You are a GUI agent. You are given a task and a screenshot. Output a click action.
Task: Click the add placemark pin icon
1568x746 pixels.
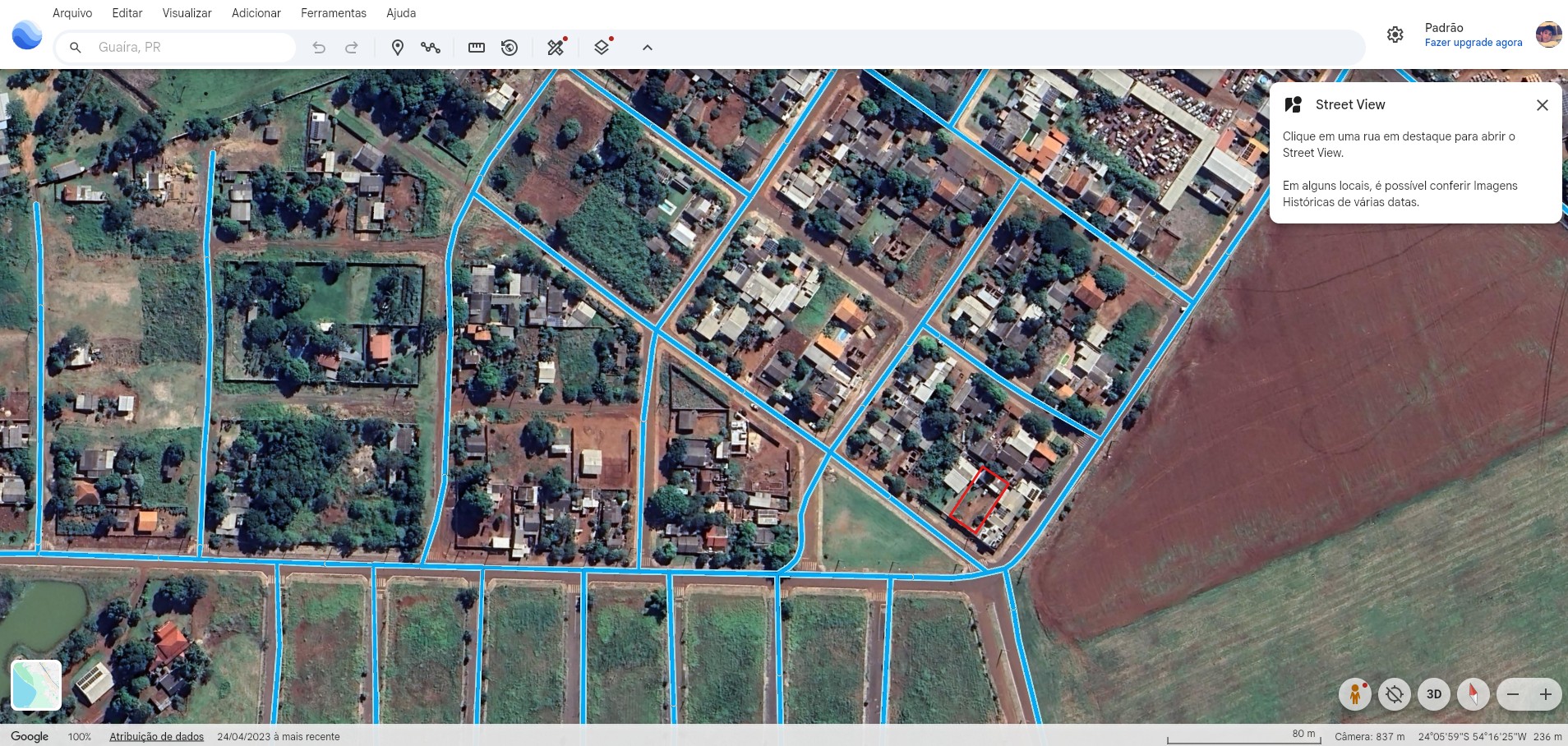point(398,48)
